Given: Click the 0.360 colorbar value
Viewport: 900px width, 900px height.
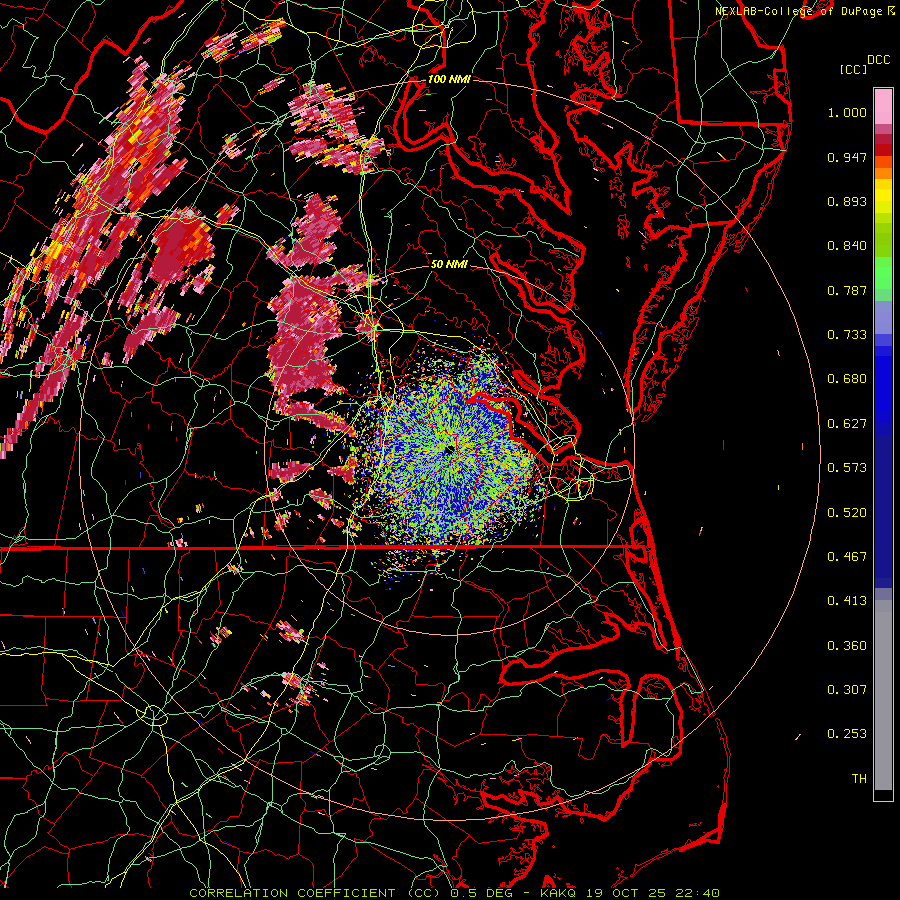Looking at the screenshot, I should (847, 646).
